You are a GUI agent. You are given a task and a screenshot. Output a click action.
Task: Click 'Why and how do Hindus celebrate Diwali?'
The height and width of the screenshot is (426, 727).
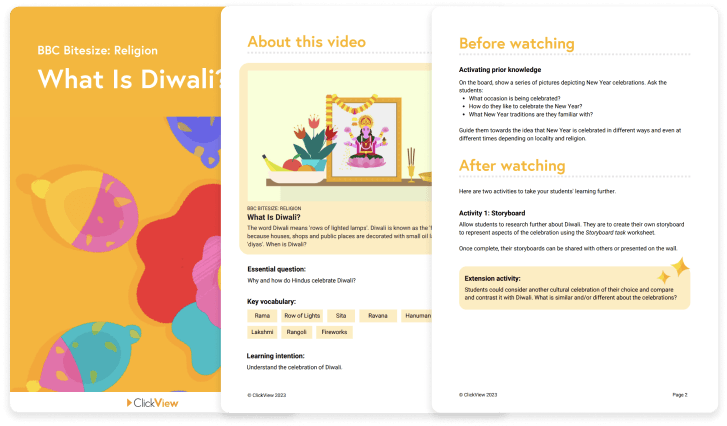point(301,280)
